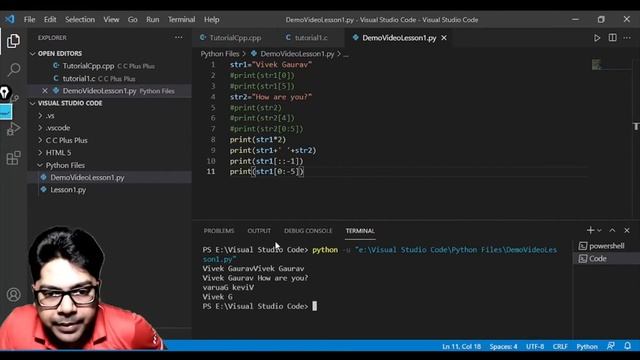Run the Python file with play icon
This screenshot has width=640, height=360.
pos(597,38)
